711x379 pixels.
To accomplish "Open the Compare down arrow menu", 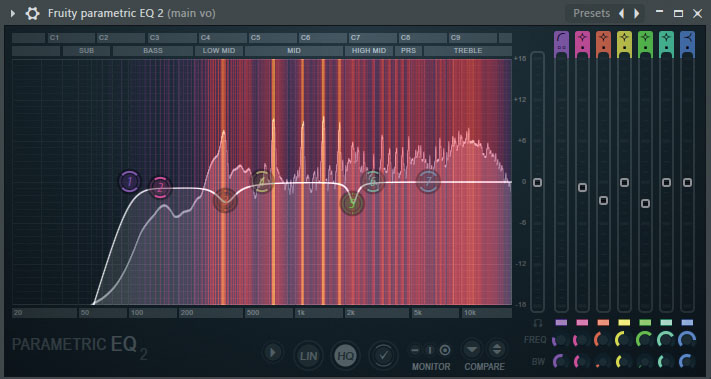I will (x=472, y=350).
